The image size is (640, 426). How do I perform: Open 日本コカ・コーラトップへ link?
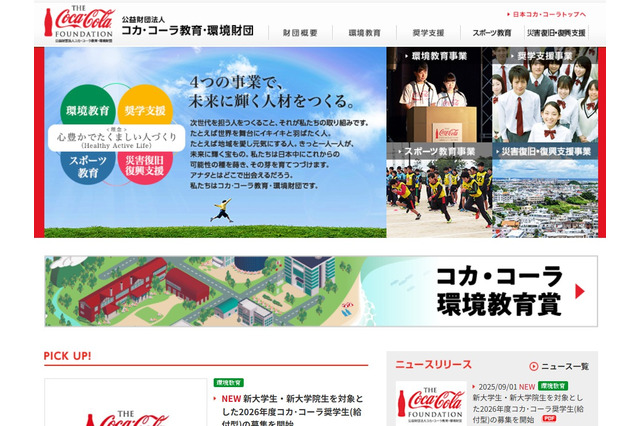[x=547, y=14]
